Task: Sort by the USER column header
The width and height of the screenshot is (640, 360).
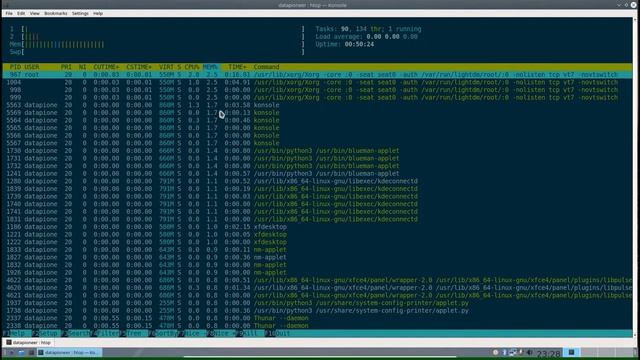Action: 32,67
